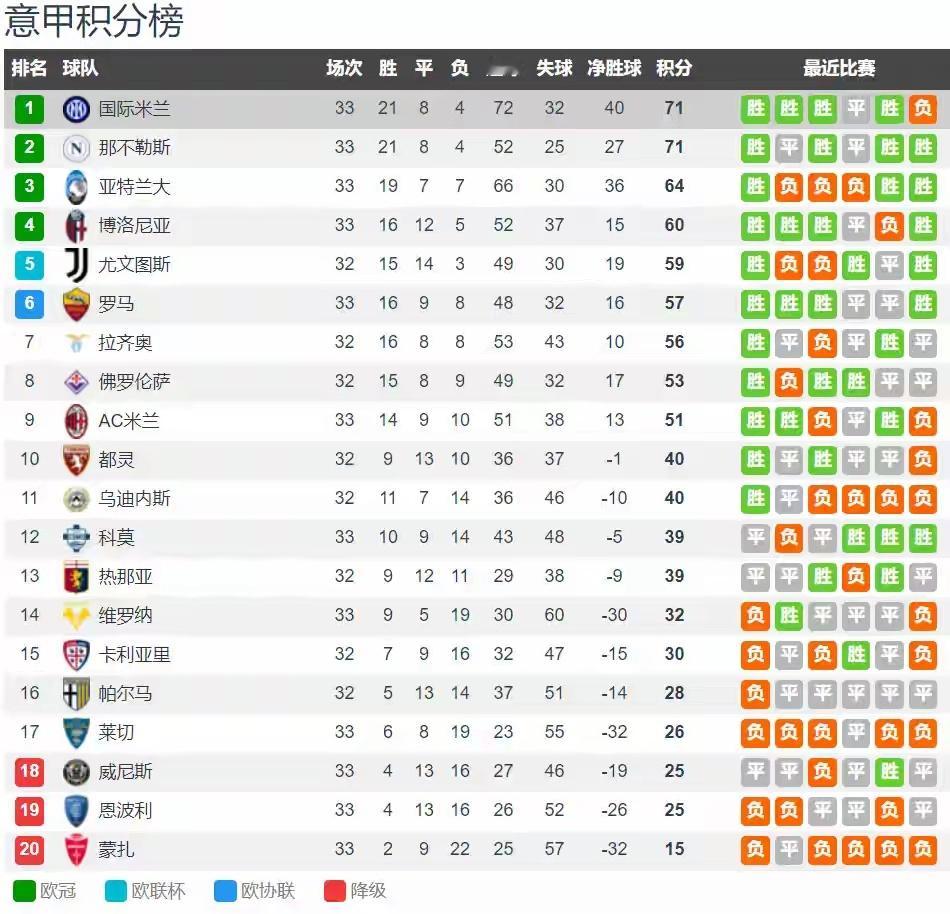The width and height of the screenshot is (950, 914).
Task: Click the 最近比赛 recent matches header
Action: (x=839, y=68)
